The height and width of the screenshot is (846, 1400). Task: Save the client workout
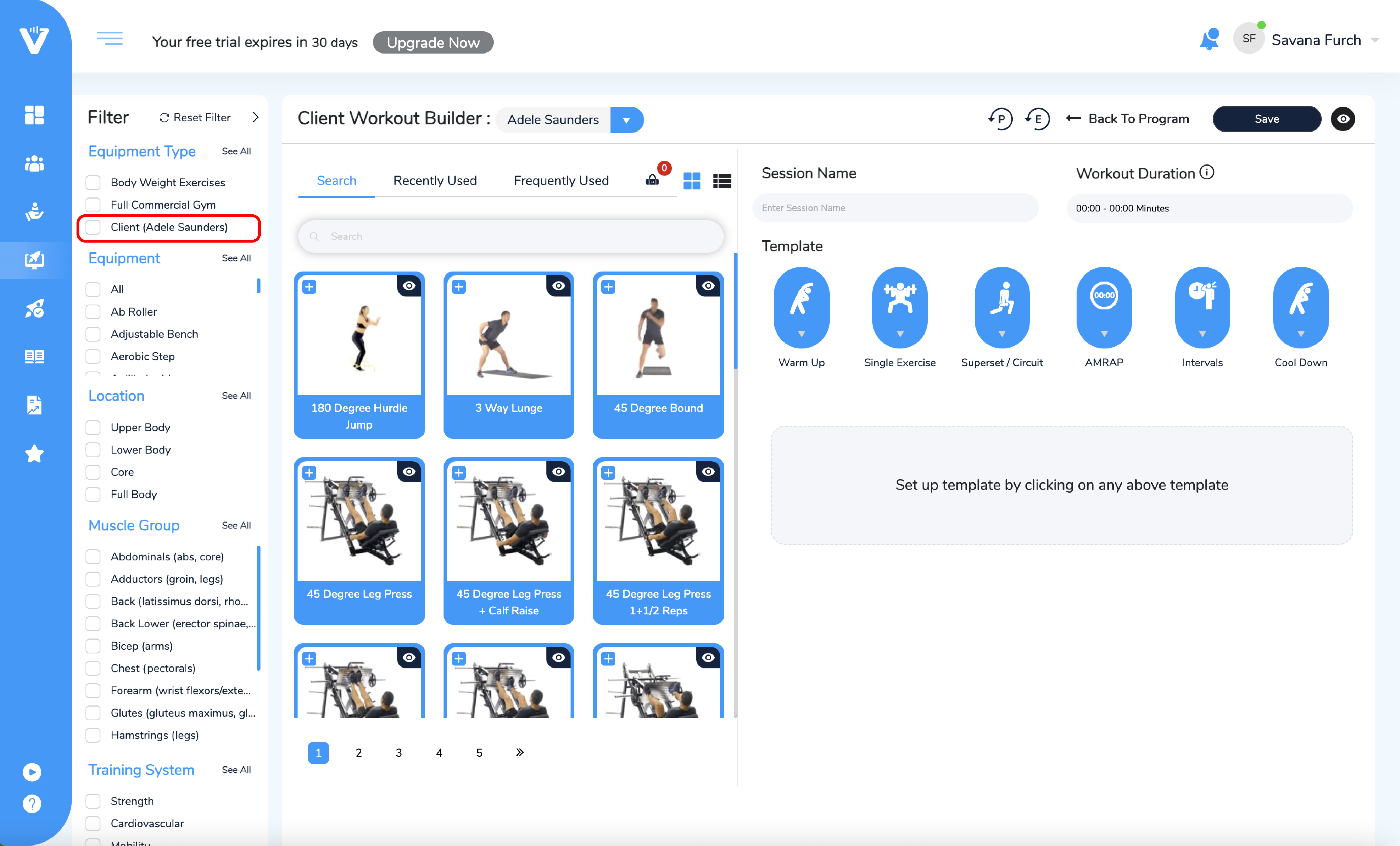pyautogui.click(x=1267, y=119)
